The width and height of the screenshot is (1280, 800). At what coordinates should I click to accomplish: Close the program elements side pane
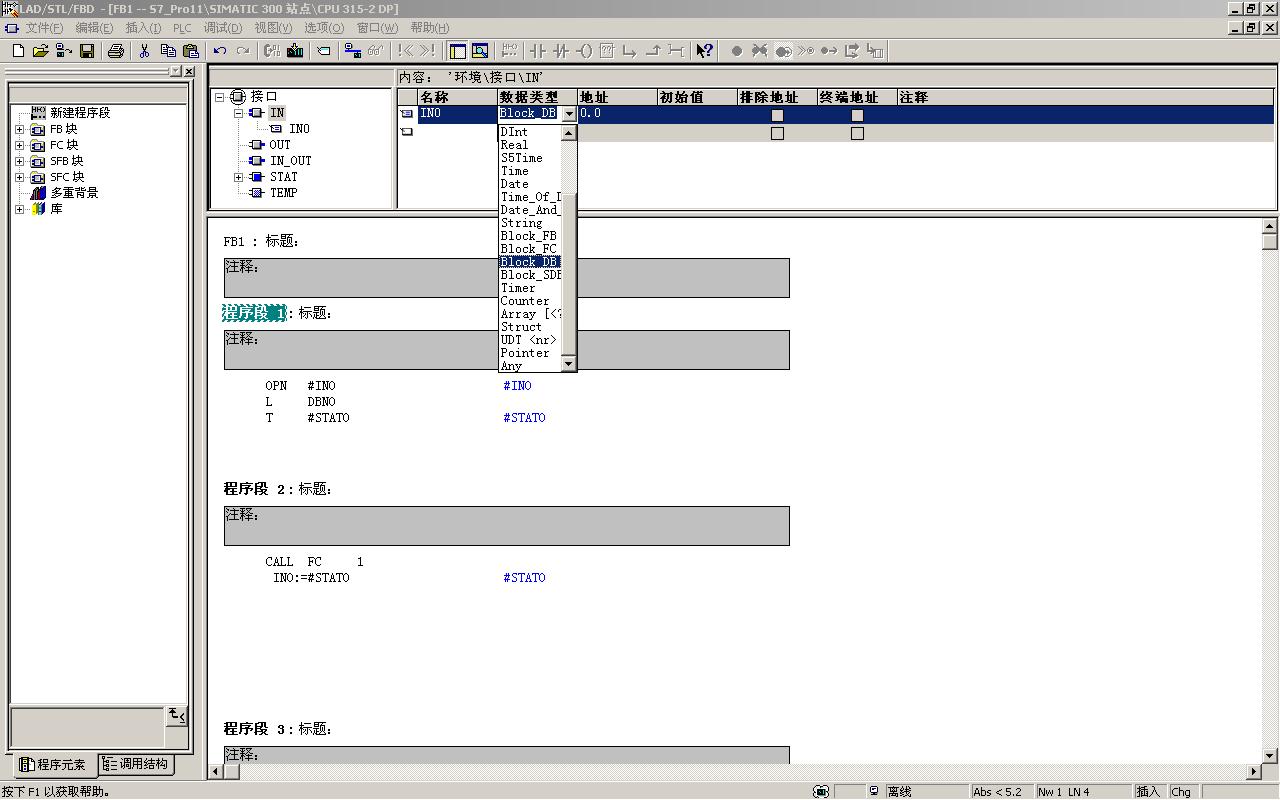190,72
